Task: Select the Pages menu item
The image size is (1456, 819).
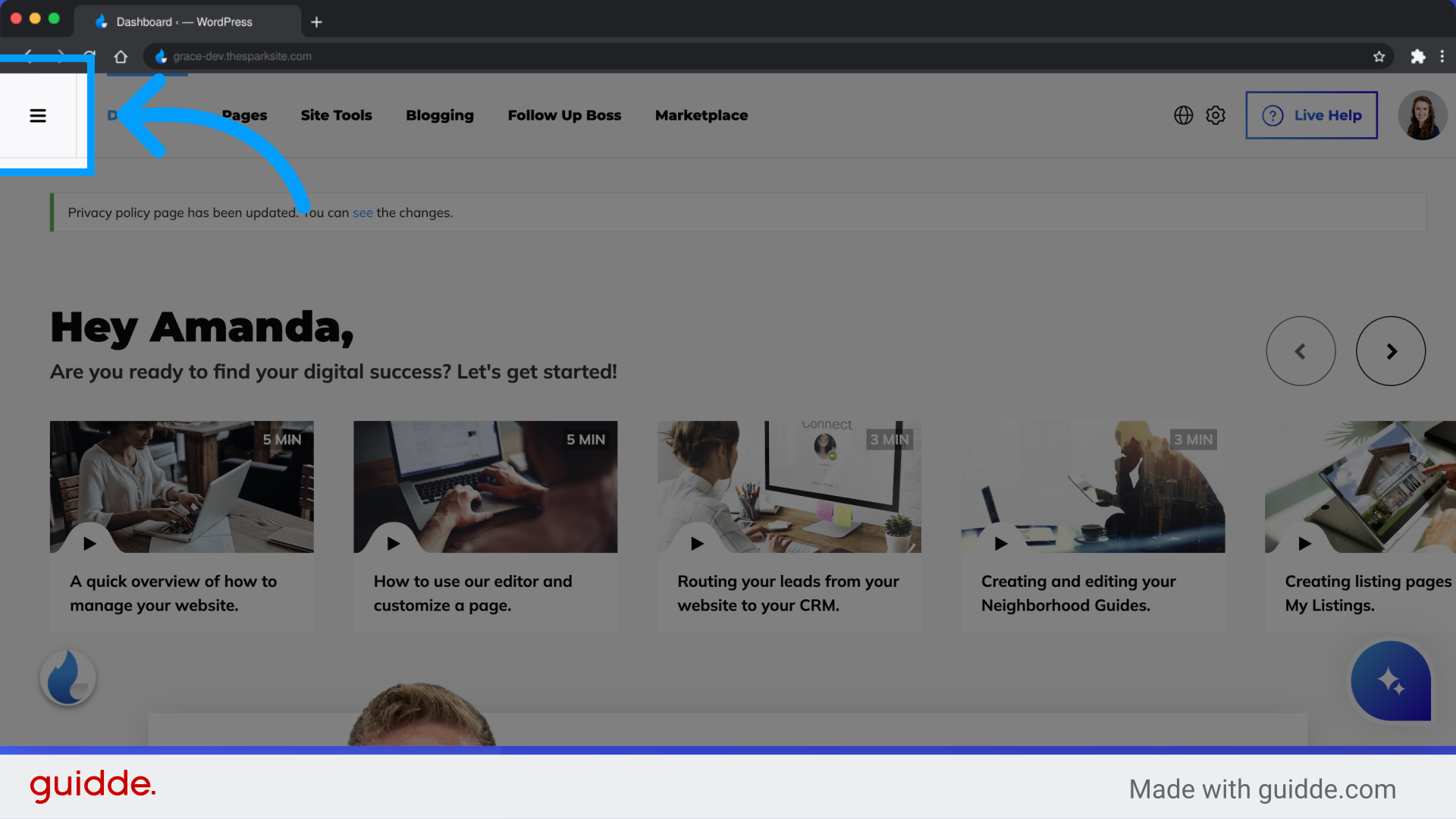Action: (x=244, y=115)
